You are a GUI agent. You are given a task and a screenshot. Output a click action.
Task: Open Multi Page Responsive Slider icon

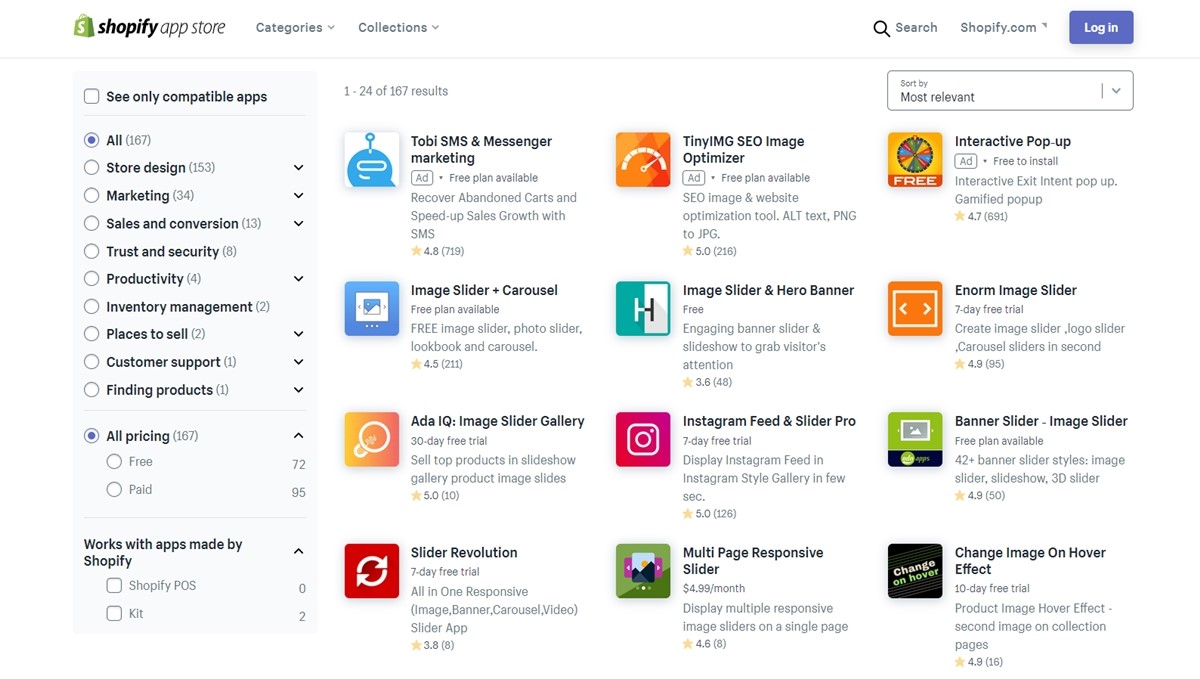pos(643,571)
